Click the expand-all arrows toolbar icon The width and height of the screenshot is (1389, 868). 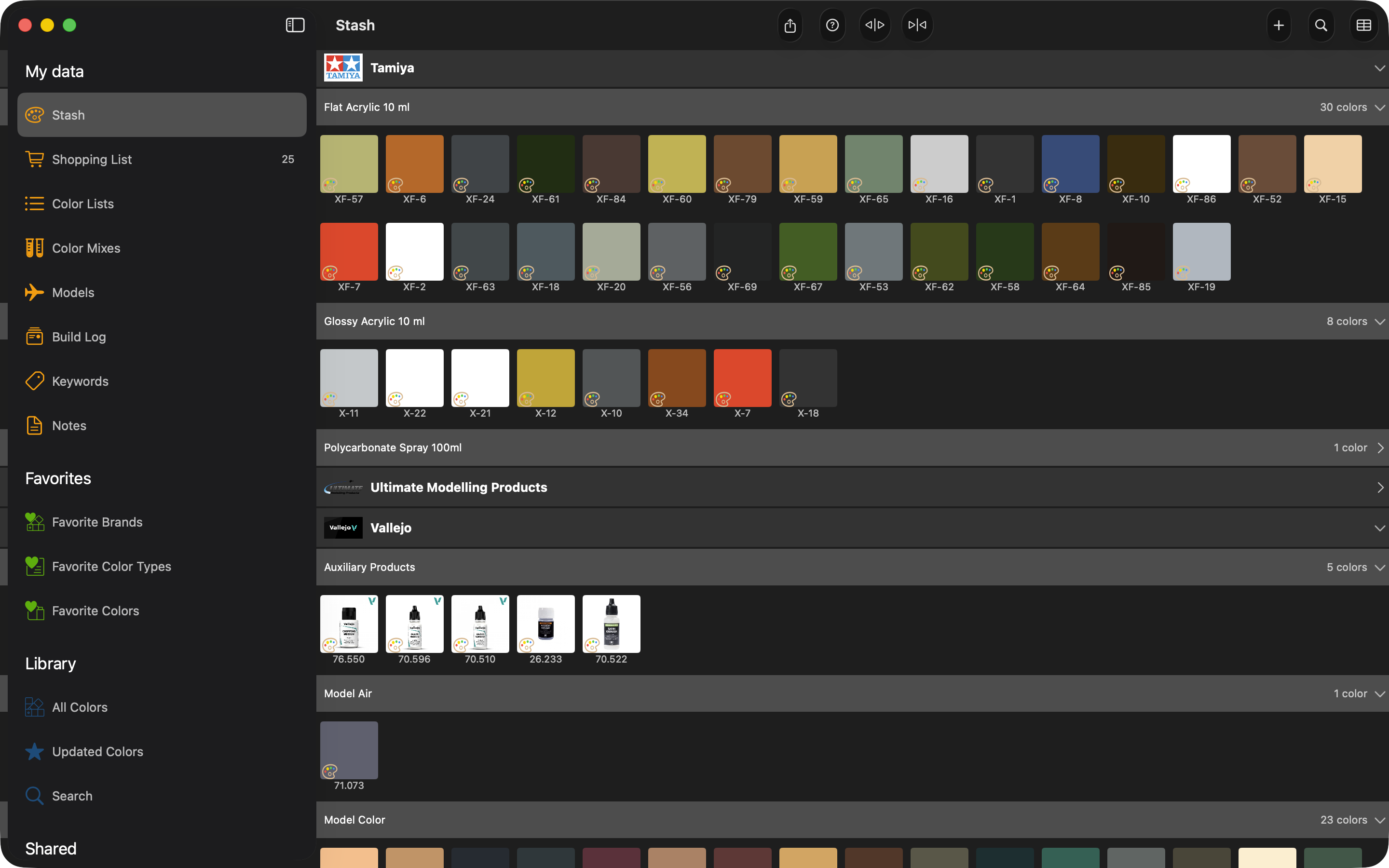(x=875, y=25)
